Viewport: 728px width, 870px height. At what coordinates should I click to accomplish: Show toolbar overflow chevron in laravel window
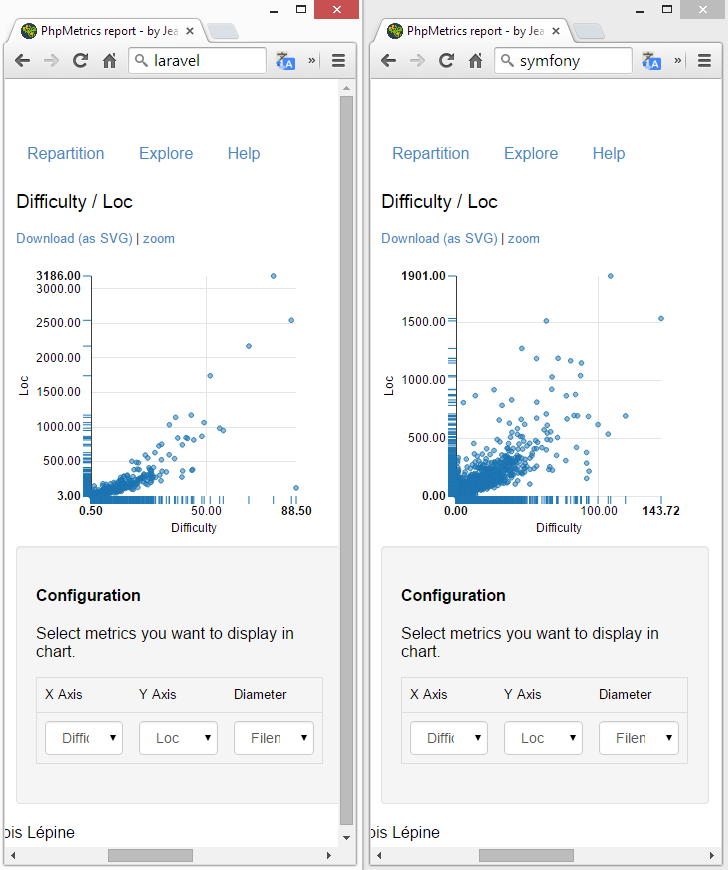[x=312, y=61]
